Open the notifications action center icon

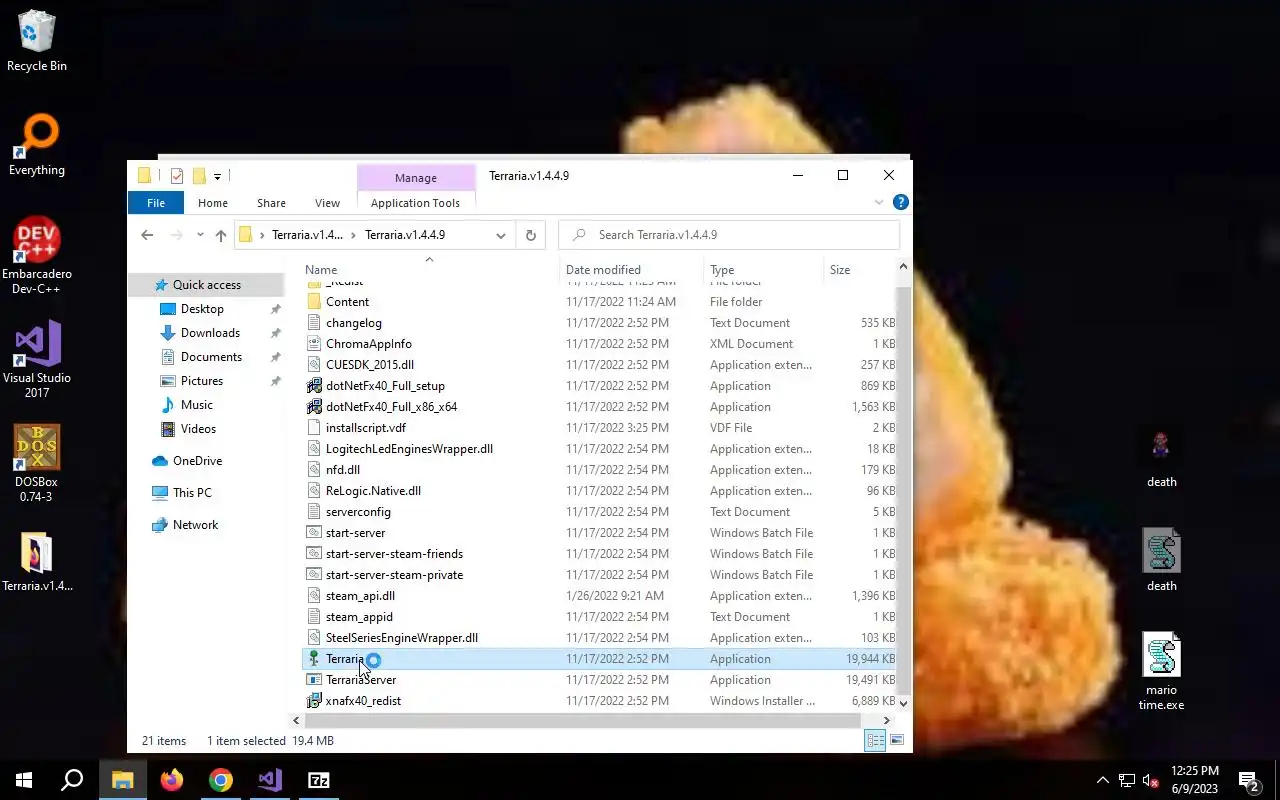(x=1249, y=781)
